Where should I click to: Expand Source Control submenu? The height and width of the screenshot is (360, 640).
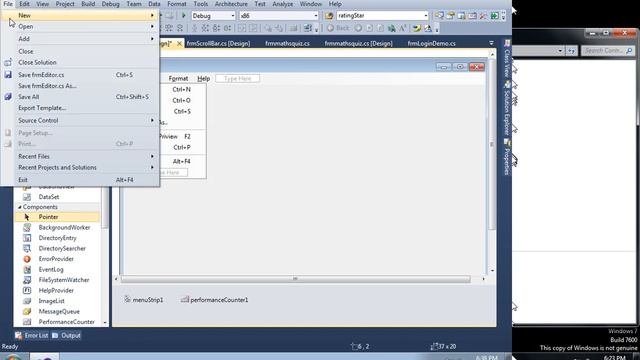point(80,120)
